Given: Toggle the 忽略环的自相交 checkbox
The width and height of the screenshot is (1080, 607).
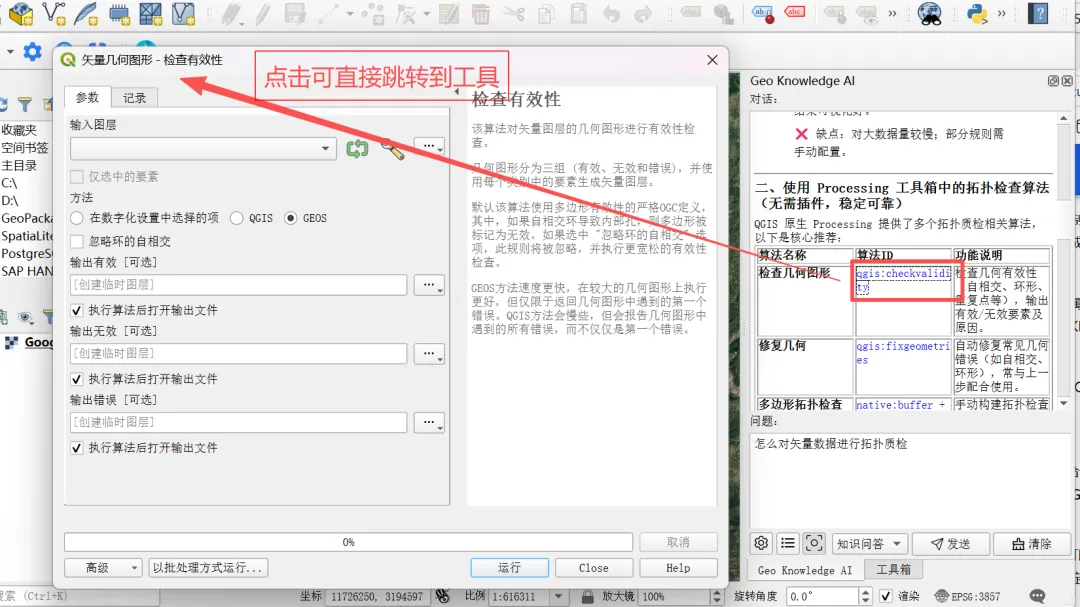Looking at the screenshot, I should [76, 241].
